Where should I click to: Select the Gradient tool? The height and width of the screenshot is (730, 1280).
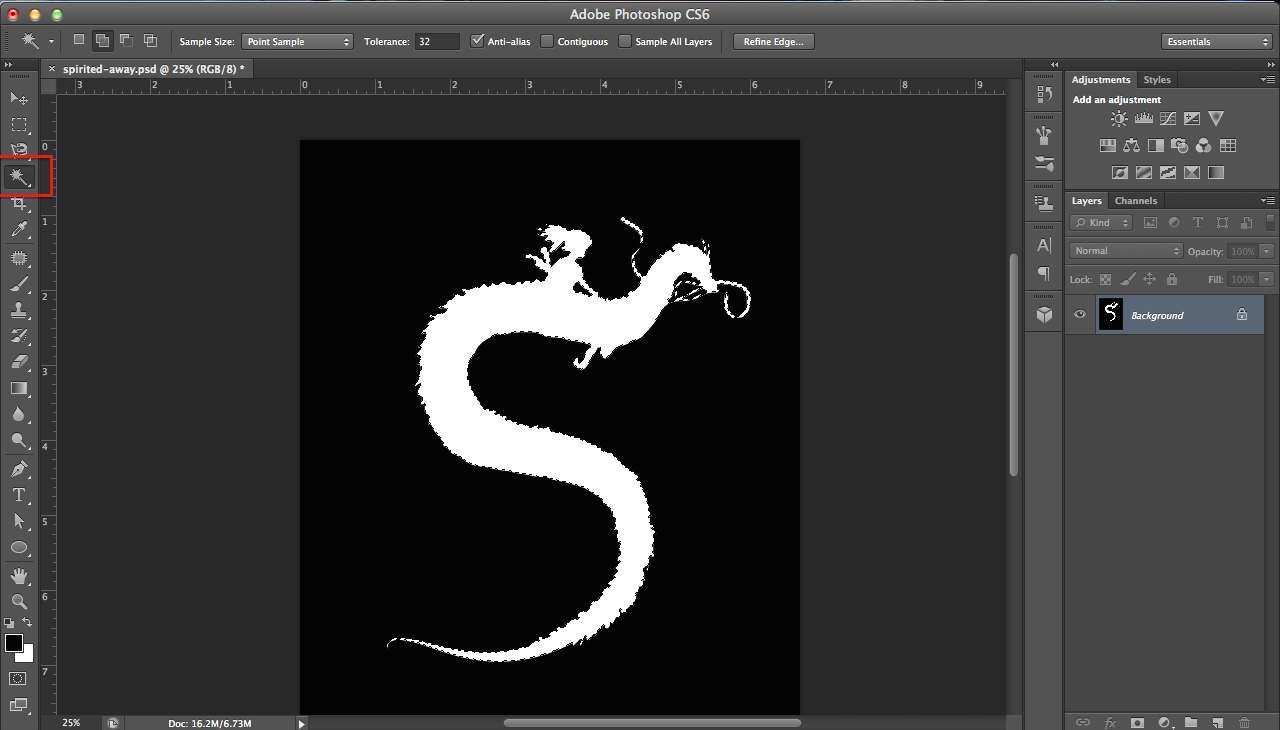(x=19, y=389)
